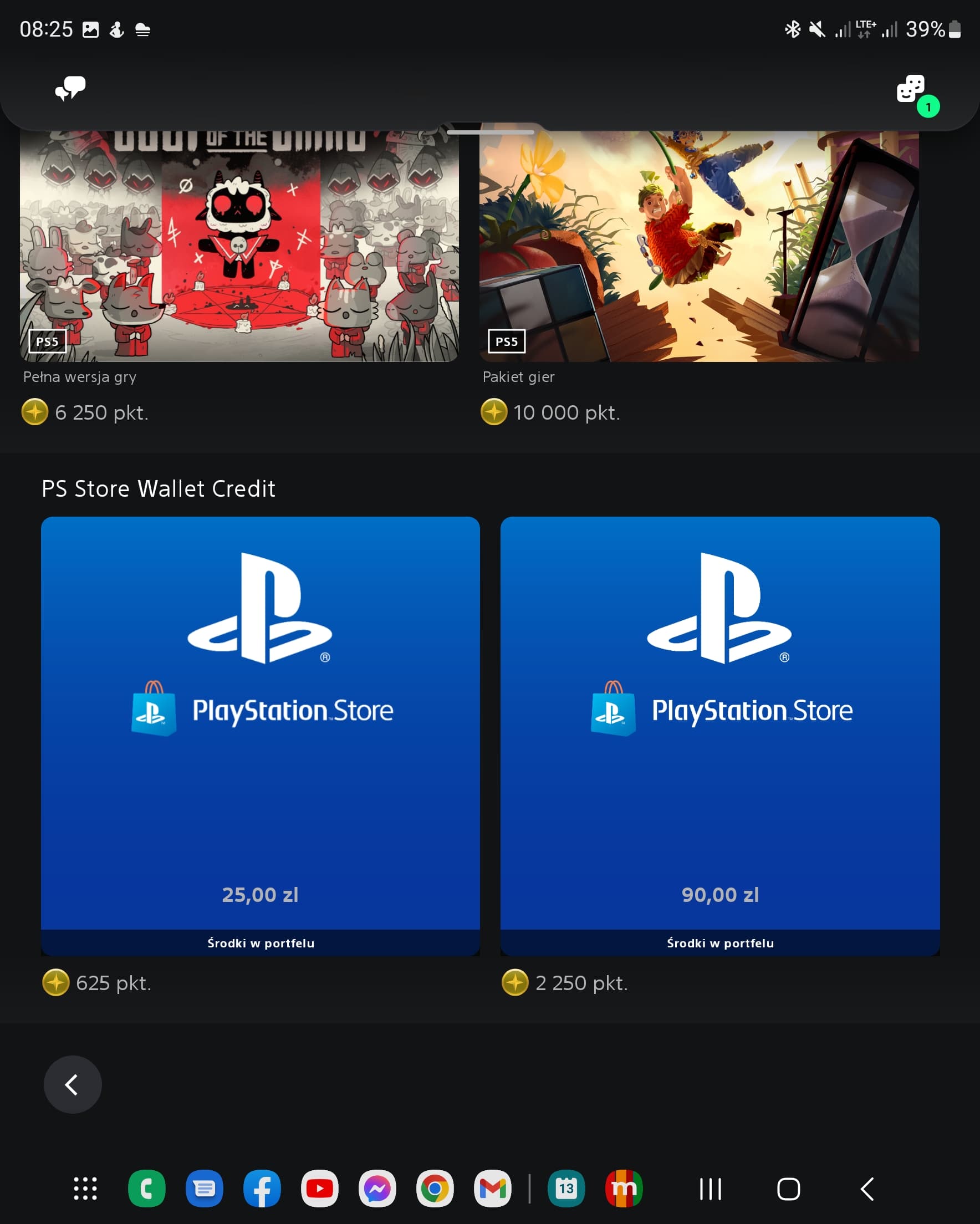Launch Facebook from the taskbar
The width and height of the screenshot is (980, 1224).
[x=262, y=1188]
